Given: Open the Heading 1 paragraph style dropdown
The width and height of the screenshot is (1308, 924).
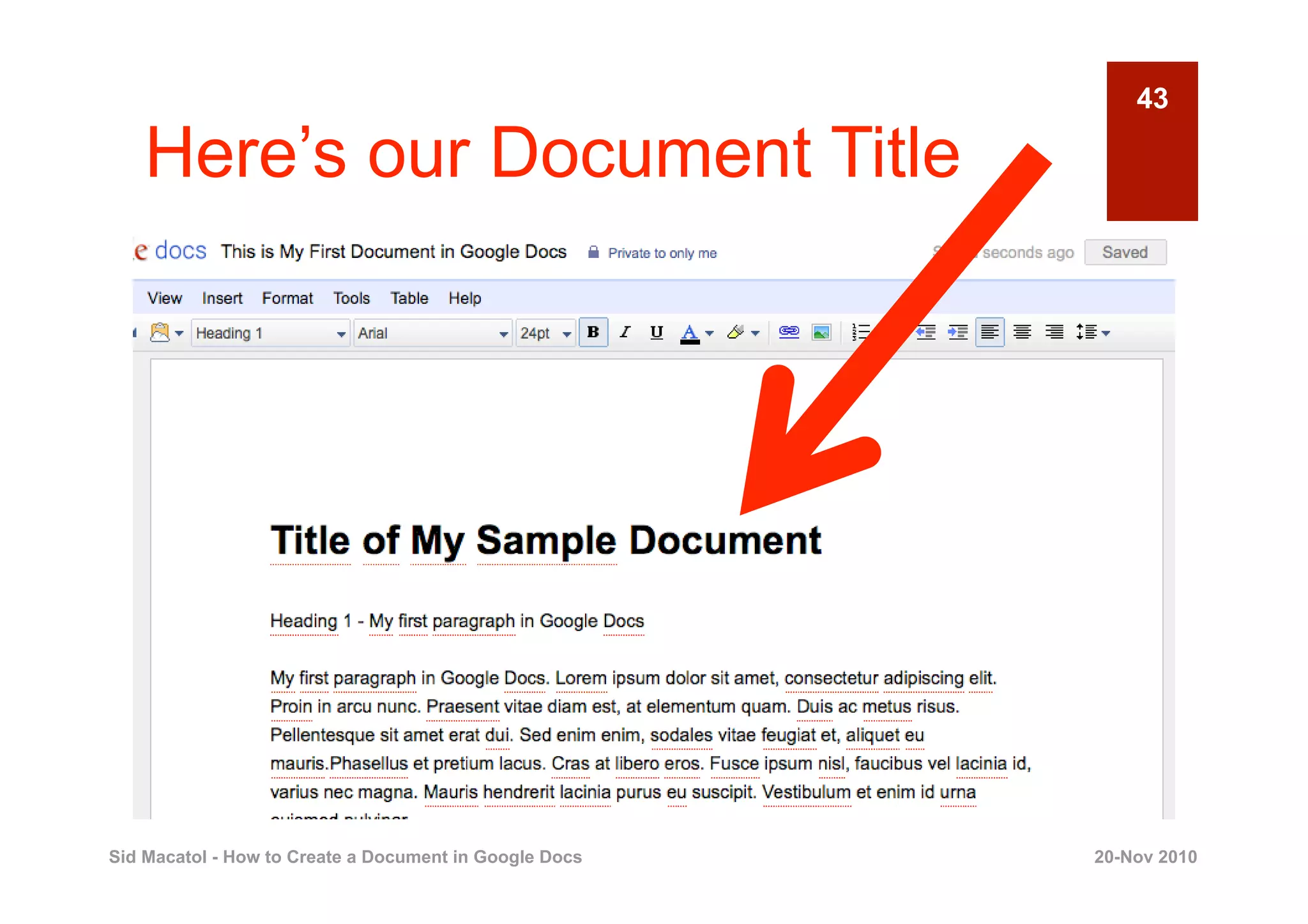Looking at the screenshot, I should point(271,333).
